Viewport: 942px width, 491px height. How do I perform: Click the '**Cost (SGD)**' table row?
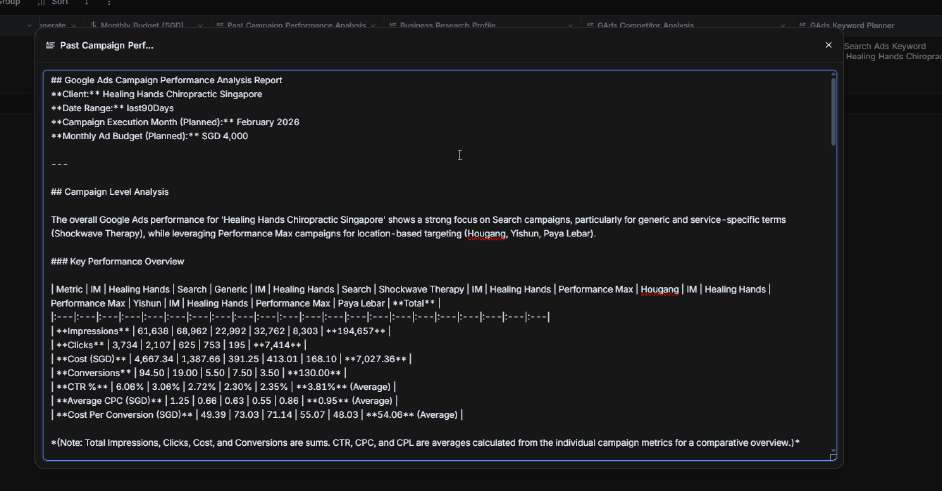click(231, 359)
